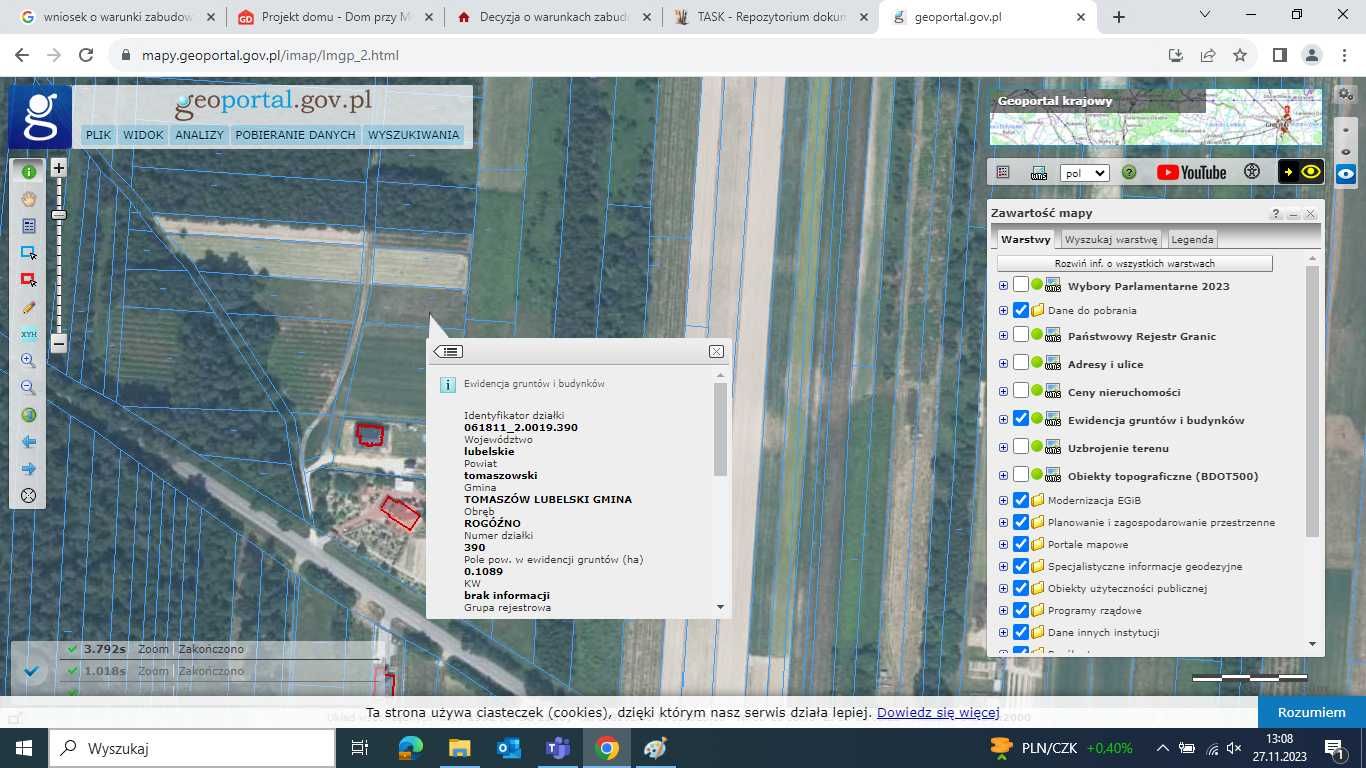Image resolution: width=1366 pixels, height=768 pixels.
Task: Accept cookies with Rozumiem button
Action: (x=1311, y=712)
